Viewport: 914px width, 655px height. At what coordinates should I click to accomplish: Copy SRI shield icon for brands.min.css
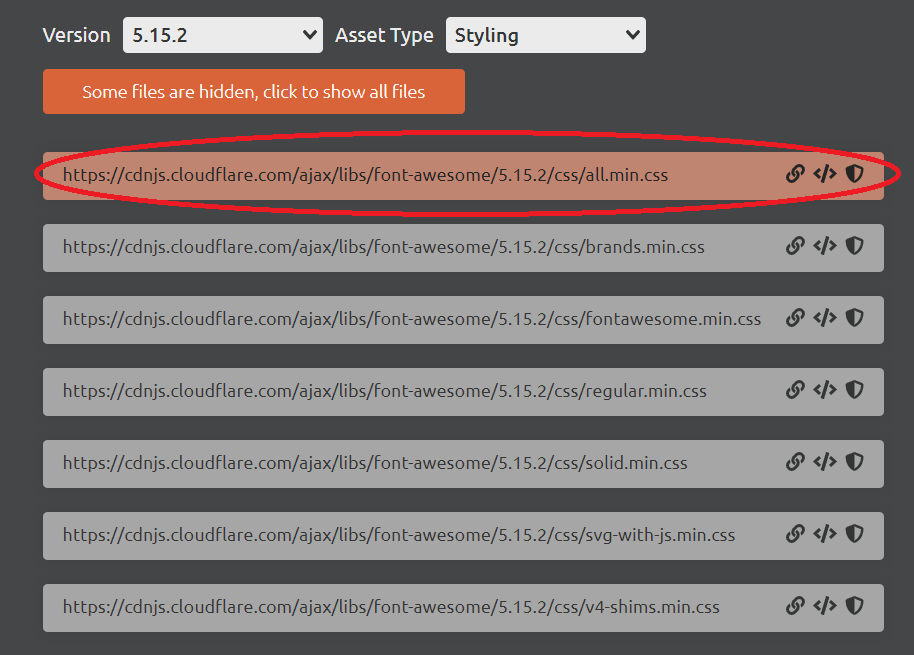[855, 246]
